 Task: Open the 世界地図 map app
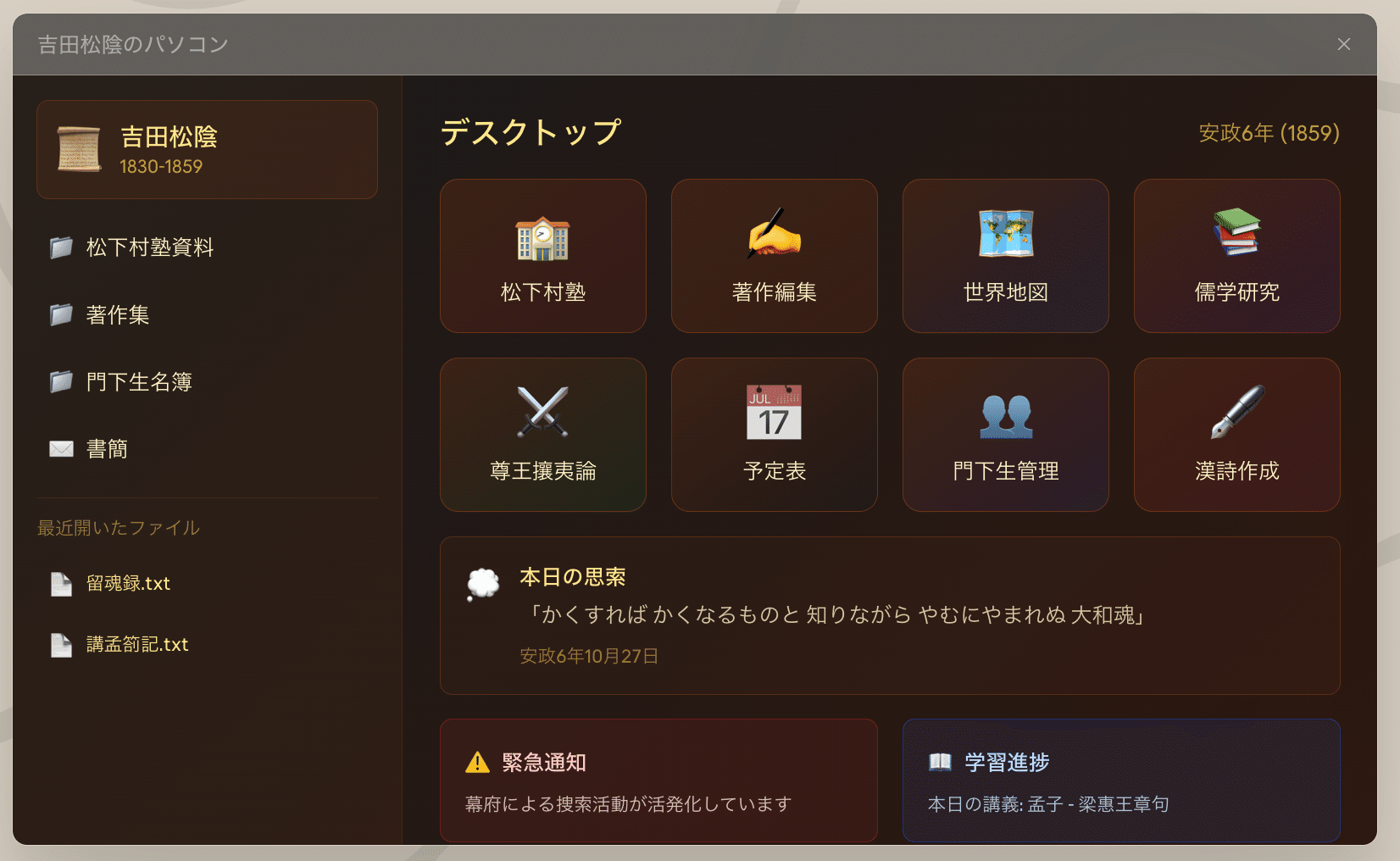(x=1006, y=256)
